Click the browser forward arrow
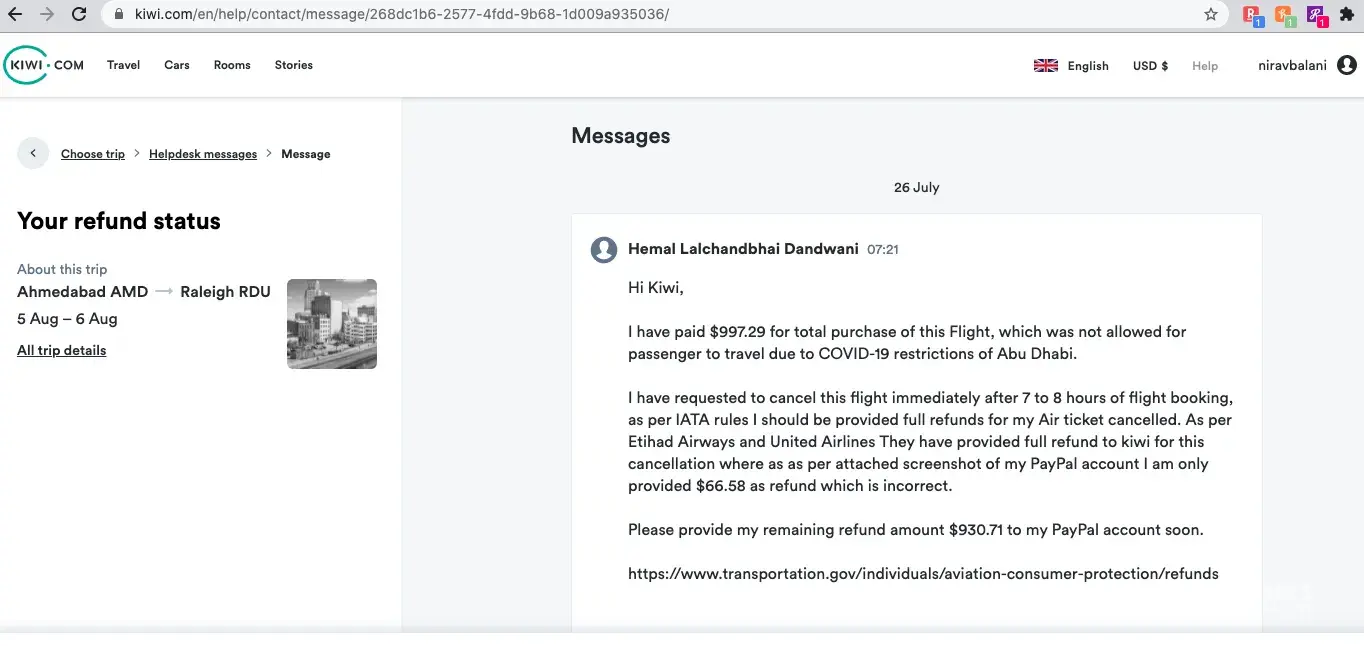Image resolution: width=1364 pixels, height=646 pixels. (46, 15)
